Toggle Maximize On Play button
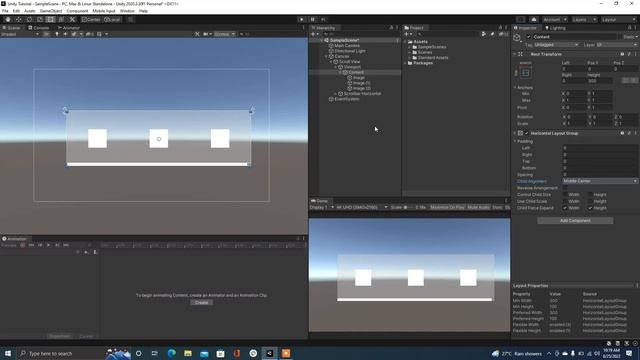Viewport: 640px width, 360px height. tap(447, 207)
